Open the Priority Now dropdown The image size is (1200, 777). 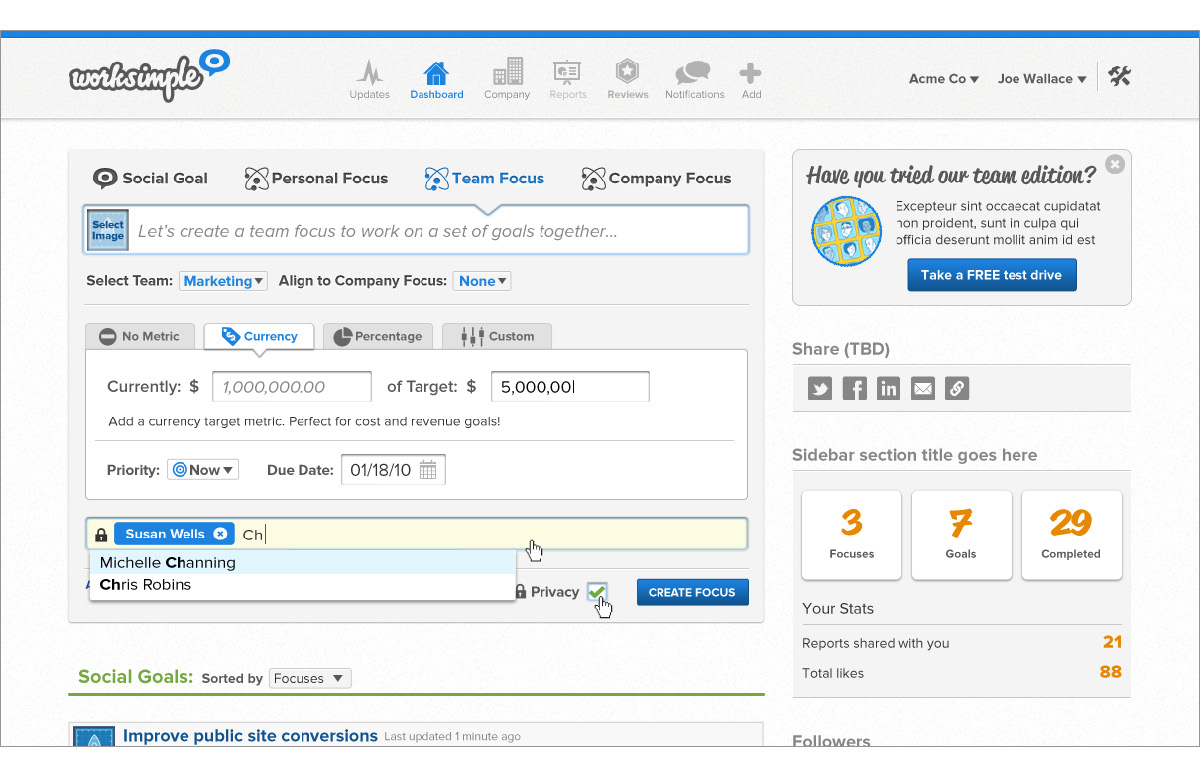click(x=203, y=470)
